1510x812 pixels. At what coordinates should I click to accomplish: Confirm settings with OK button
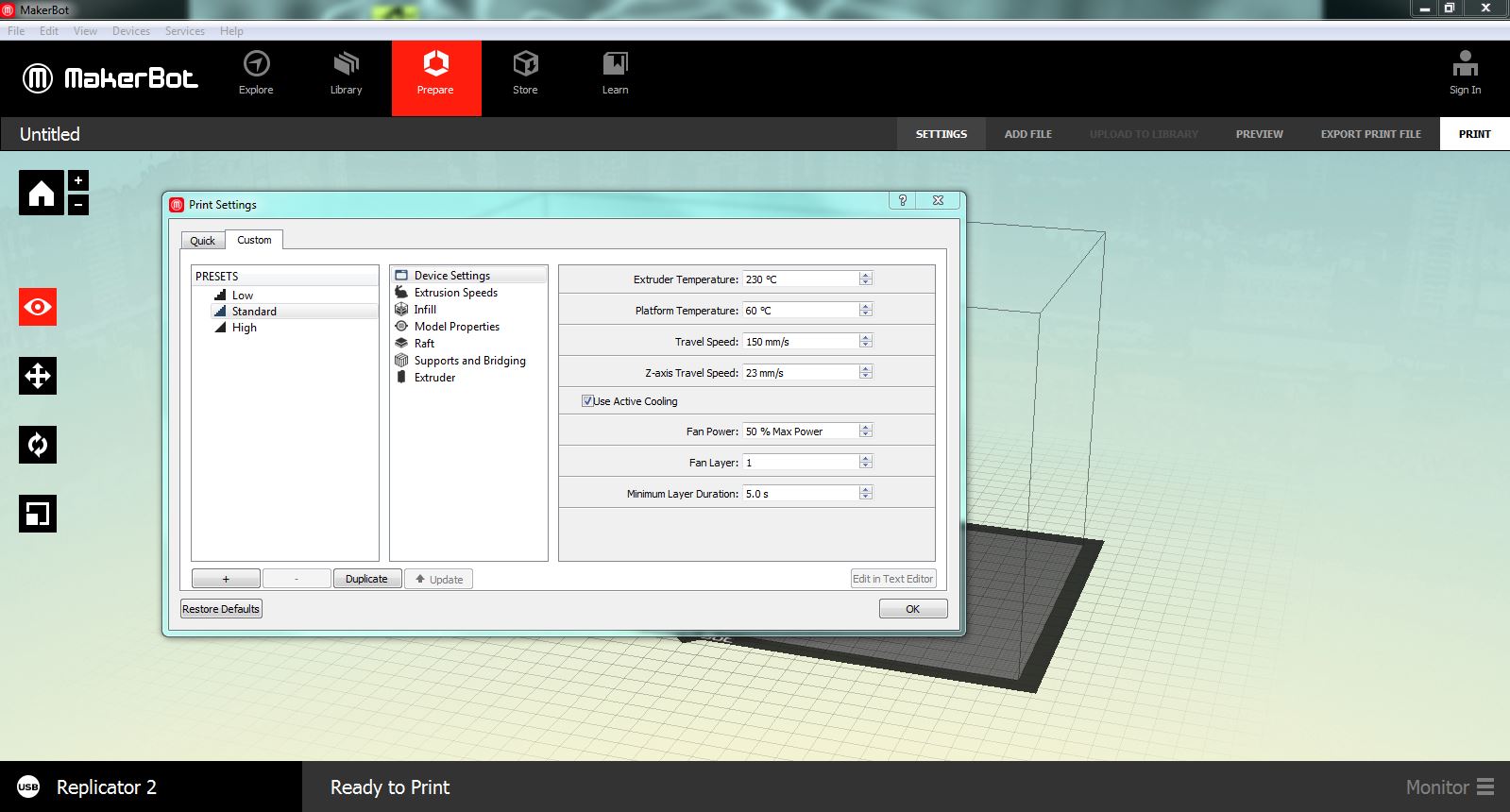pos(913,609)
